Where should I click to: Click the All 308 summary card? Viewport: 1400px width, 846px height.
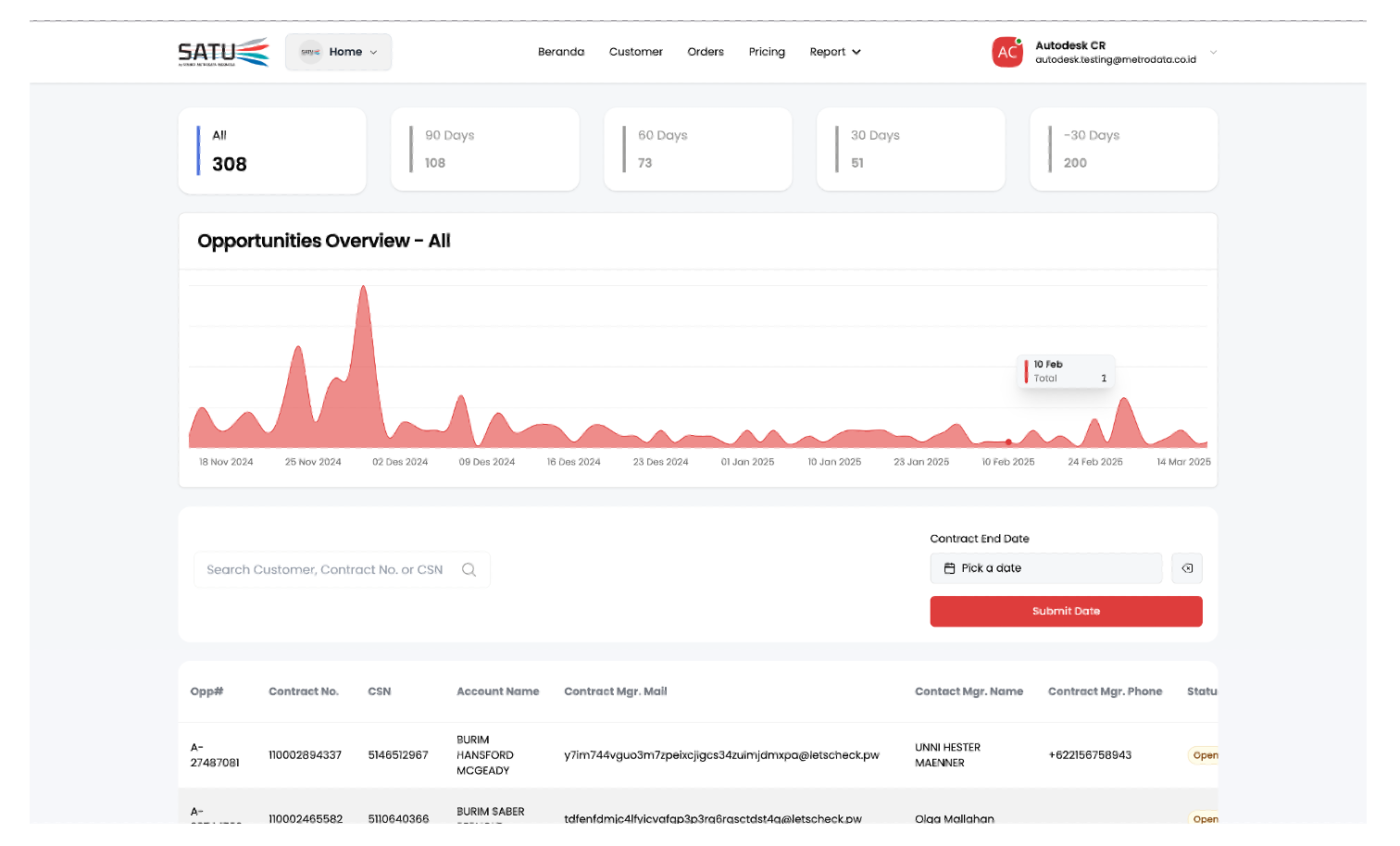271,150
